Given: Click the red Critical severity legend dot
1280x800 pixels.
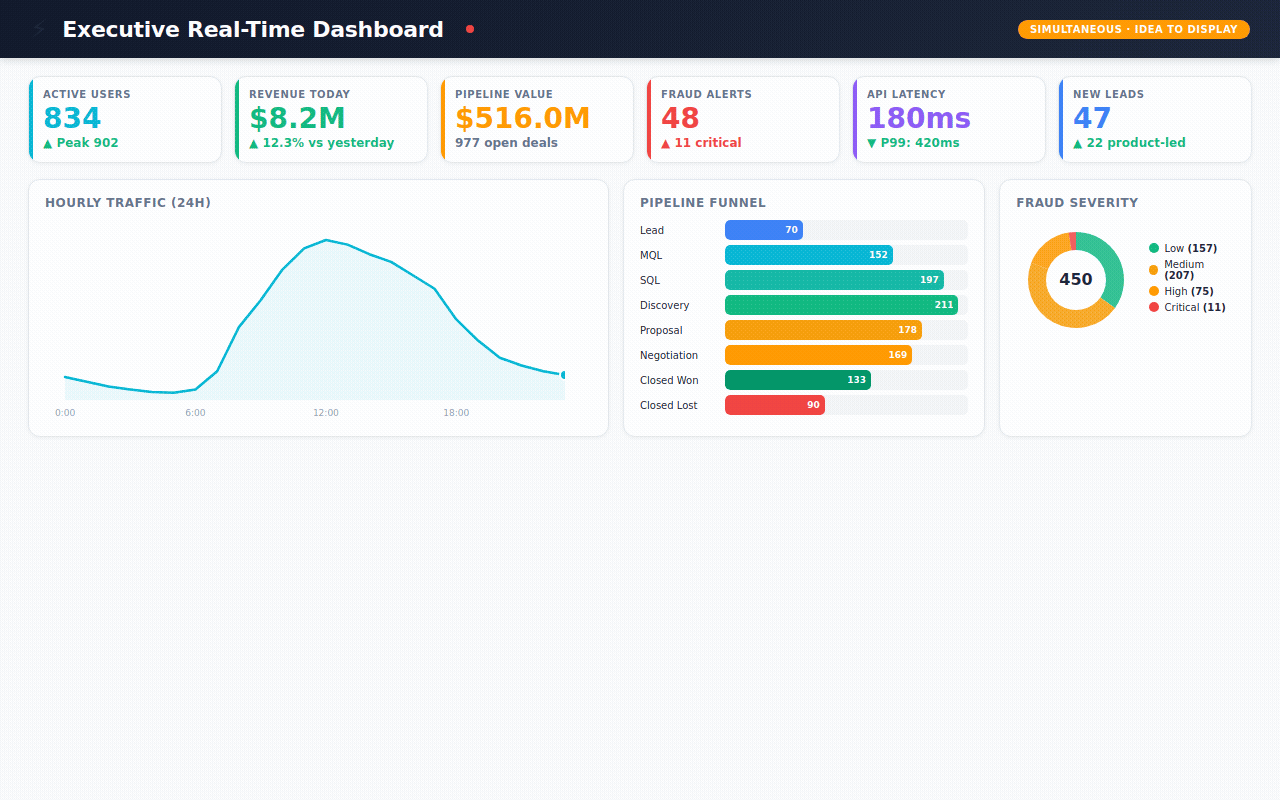Looking at the screenshot, I should pyautogui.click(x=1154, y=307).
